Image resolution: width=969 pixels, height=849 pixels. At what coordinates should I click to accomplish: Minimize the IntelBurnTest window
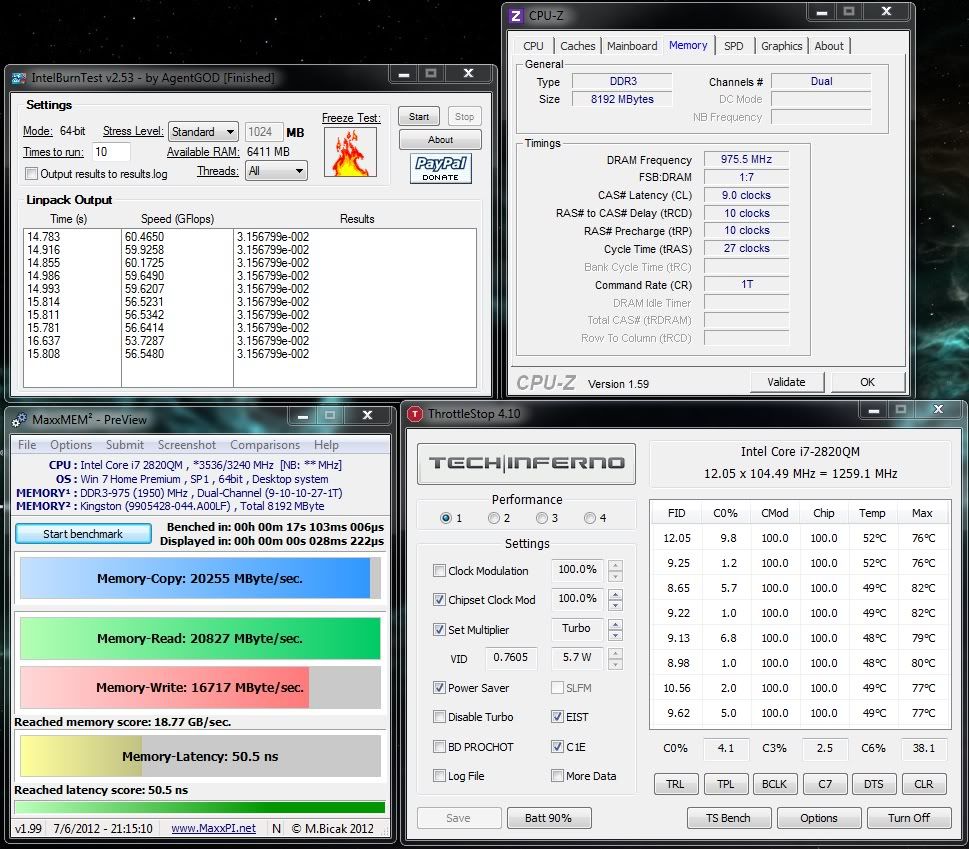(x=404, y=74)
